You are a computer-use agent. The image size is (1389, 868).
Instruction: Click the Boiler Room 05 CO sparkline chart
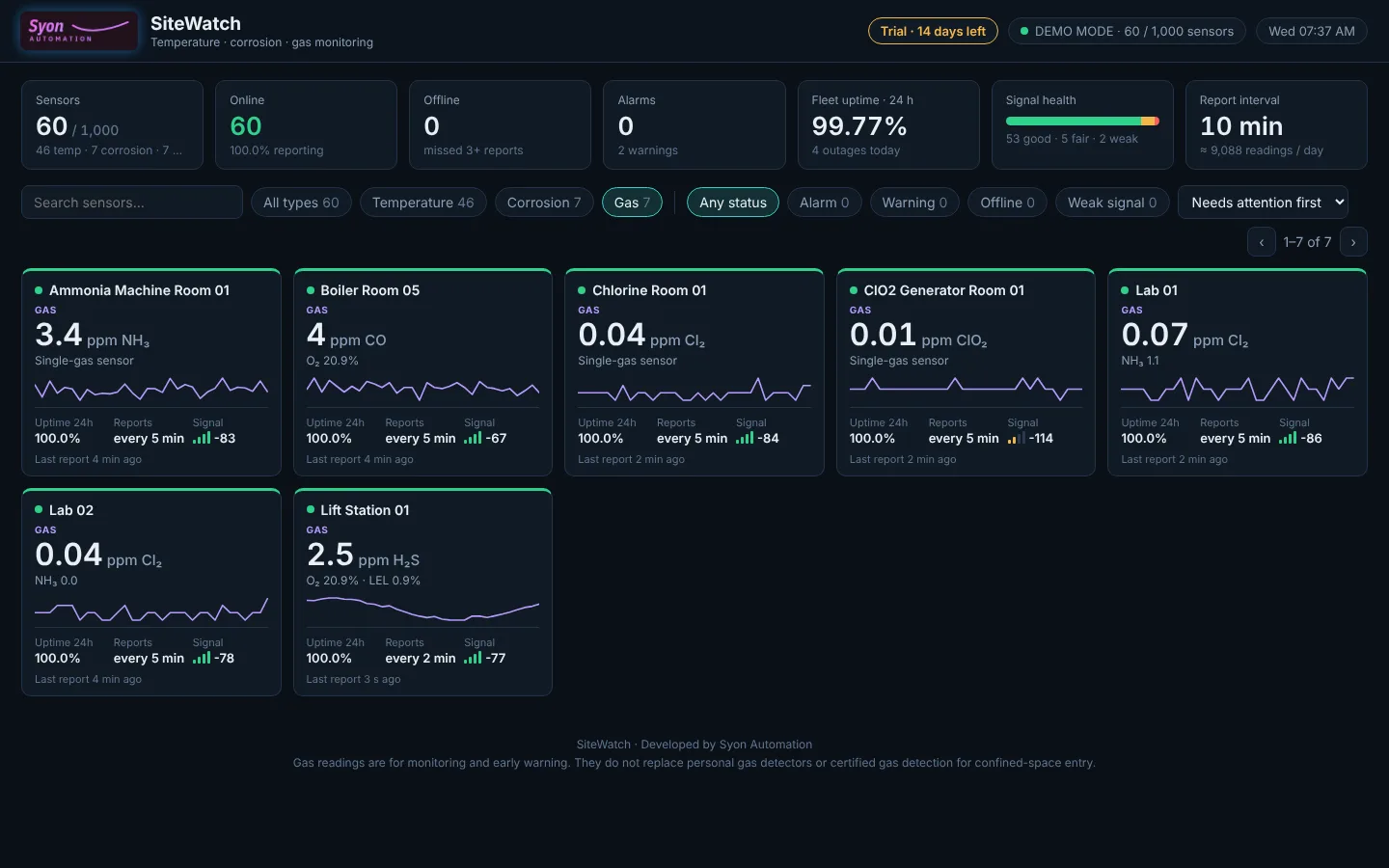422,389
